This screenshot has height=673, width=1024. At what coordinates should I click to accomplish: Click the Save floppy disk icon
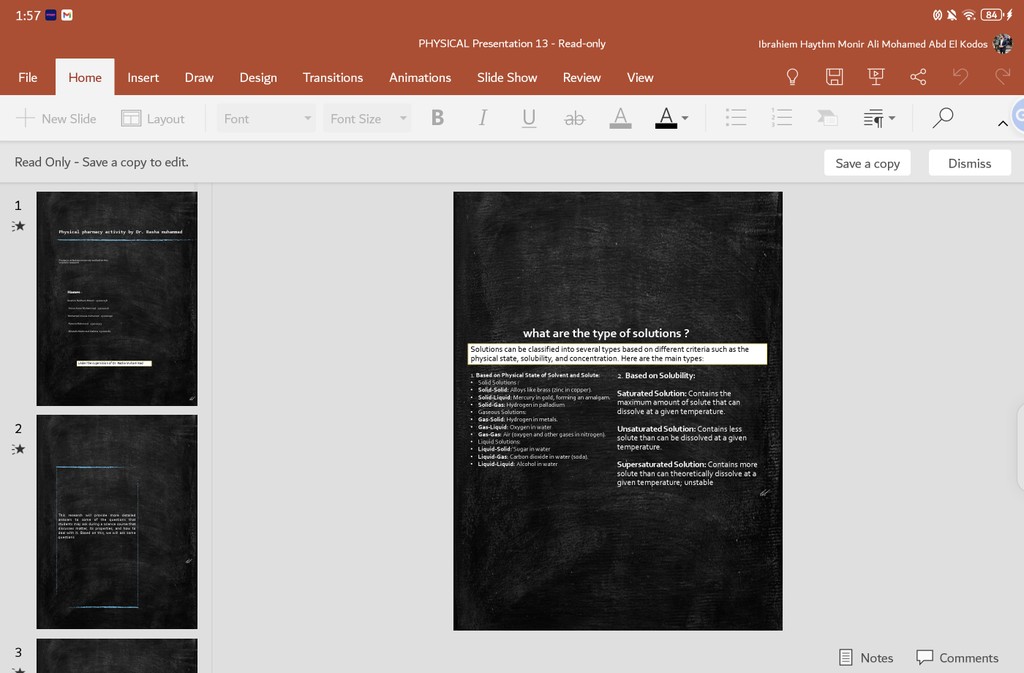point(834,77)
